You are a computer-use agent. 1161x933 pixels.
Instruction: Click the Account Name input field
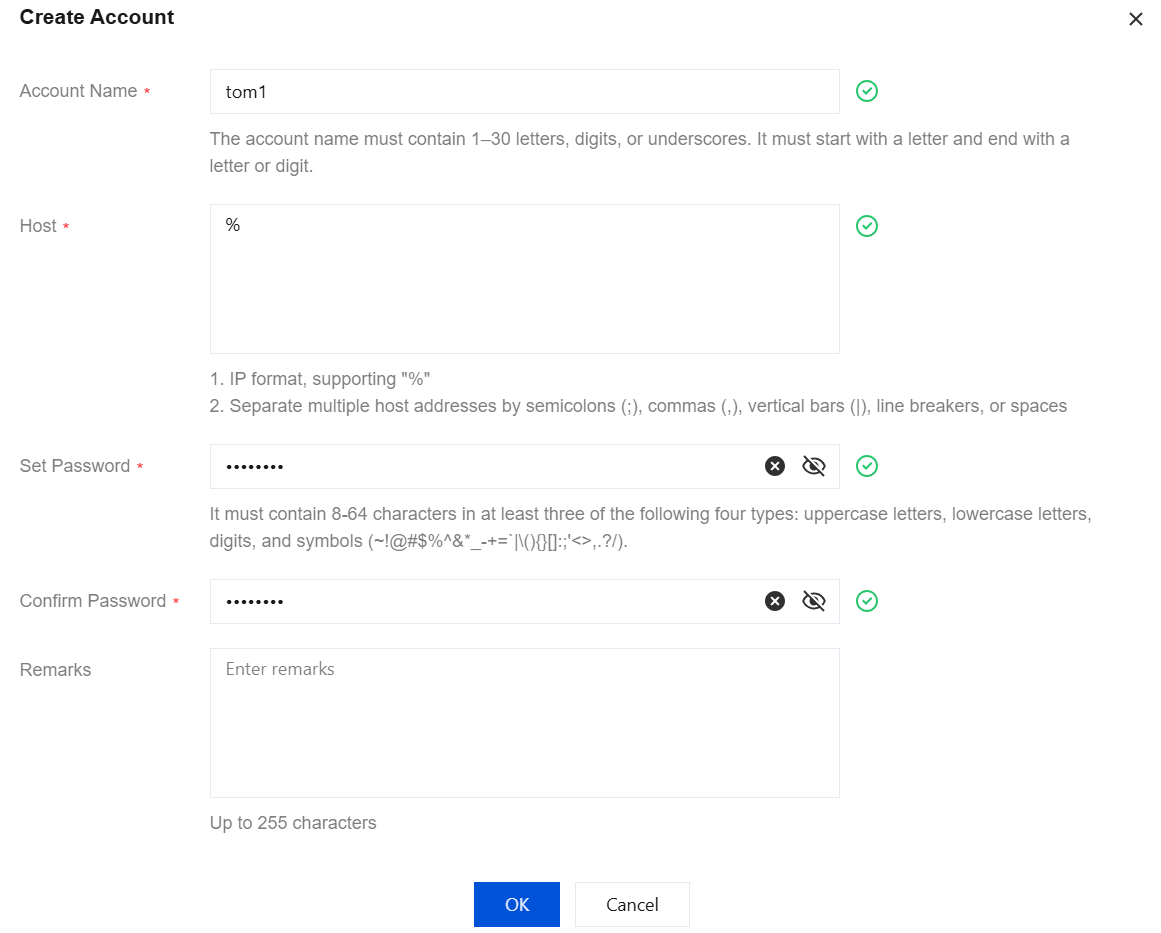pyautogui.click(x=524, y=92)
